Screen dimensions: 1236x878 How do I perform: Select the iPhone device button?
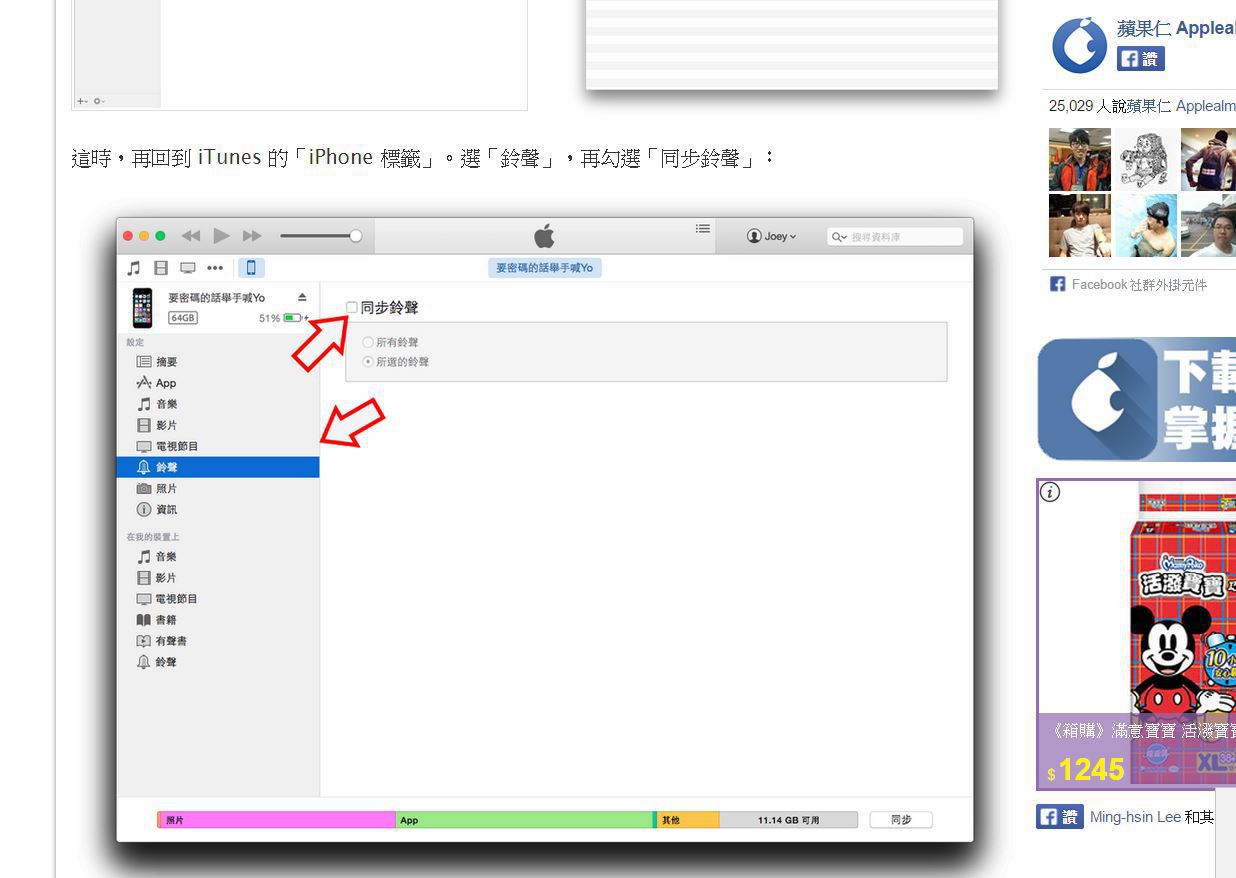pyautogui.click(x=251, y=267)
